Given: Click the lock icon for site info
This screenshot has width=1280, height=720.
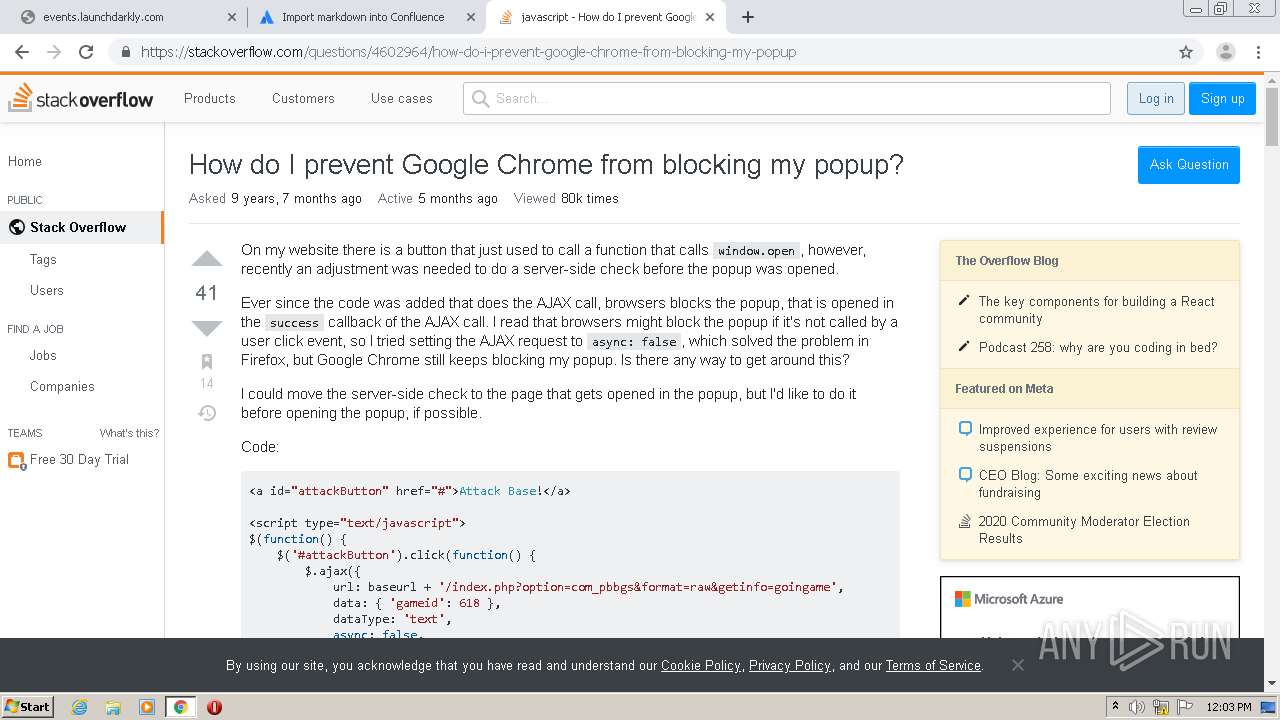Looking at the screenshot, I should point(125,52).
